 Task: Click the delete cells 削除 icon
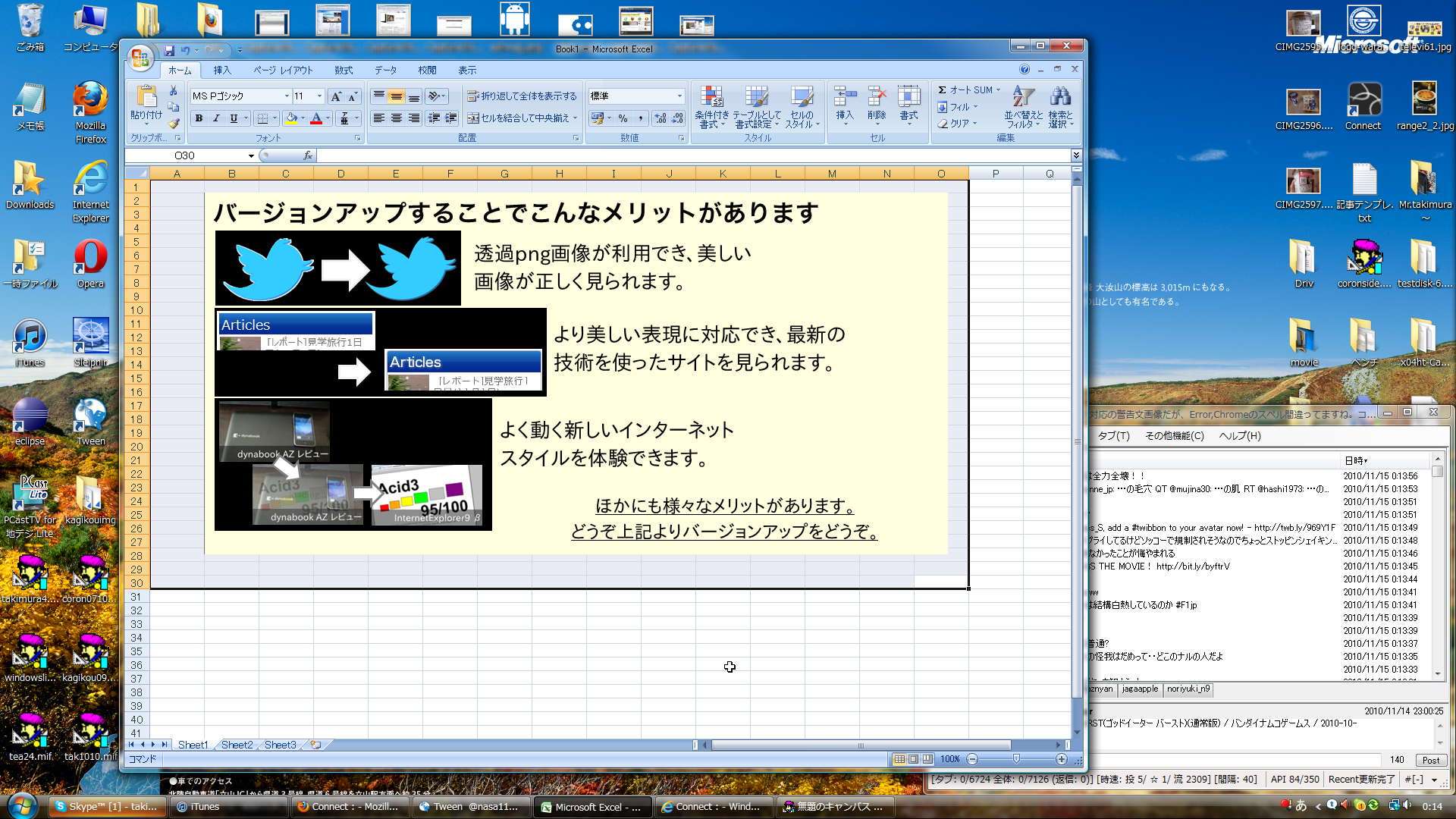(877, 96)
